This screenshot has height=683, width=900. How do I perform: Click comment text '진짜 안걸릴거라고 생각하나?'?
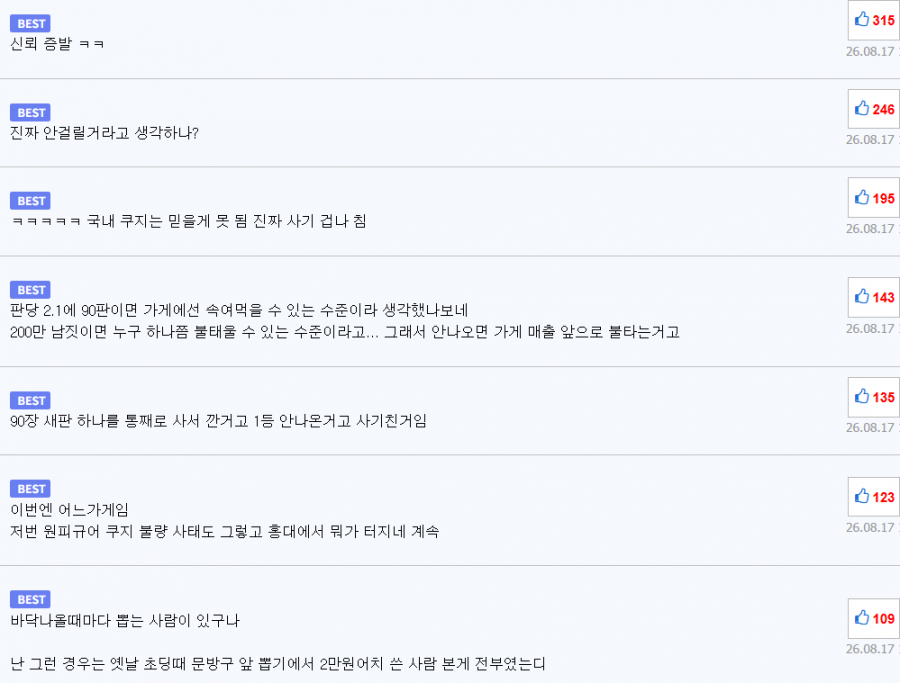click(x=104, y=133)
